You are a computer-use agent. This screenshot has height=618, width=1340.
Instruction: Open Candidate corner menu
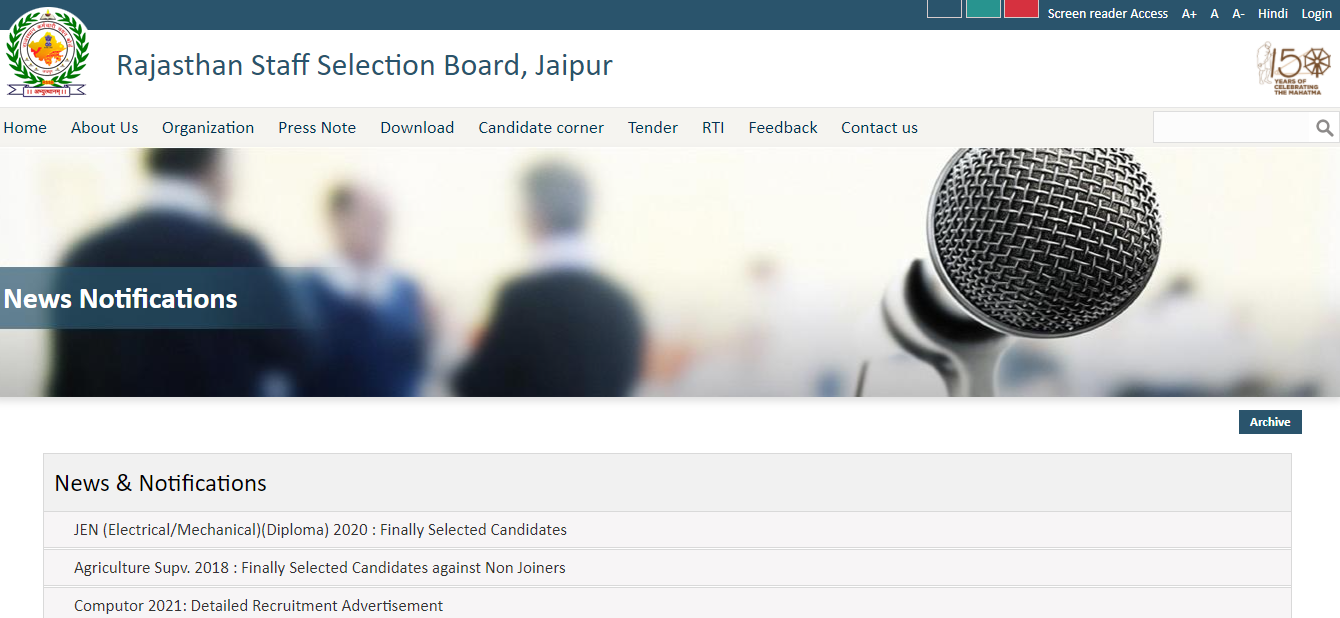541,127
